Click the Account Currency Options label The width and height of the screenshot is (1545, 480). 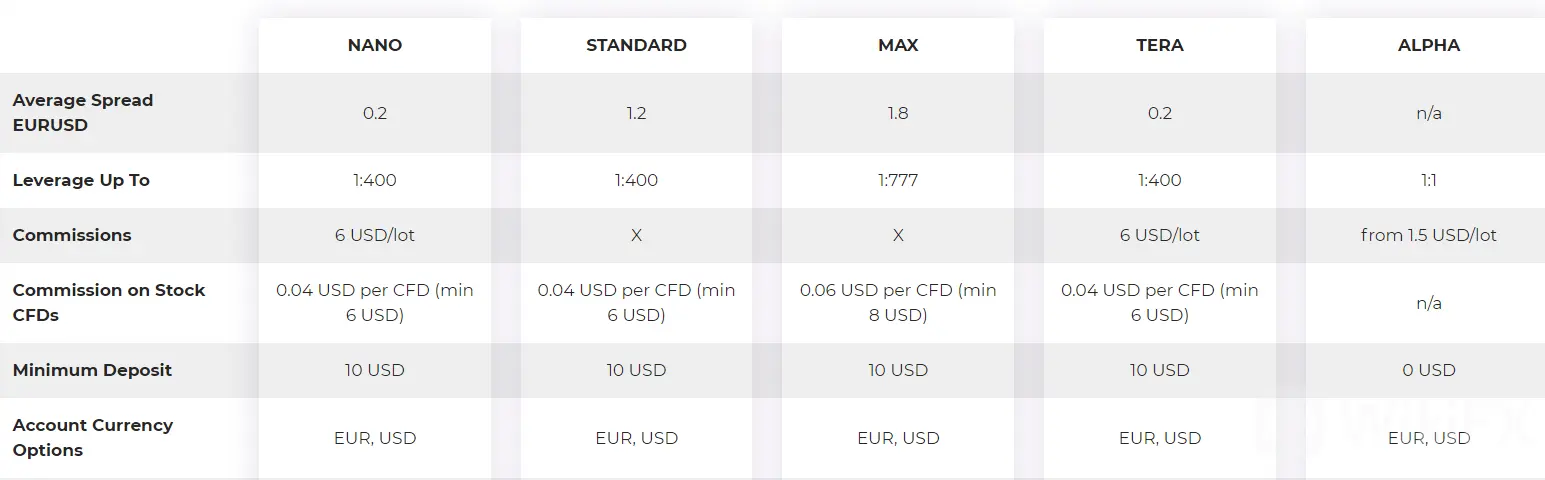93,437
